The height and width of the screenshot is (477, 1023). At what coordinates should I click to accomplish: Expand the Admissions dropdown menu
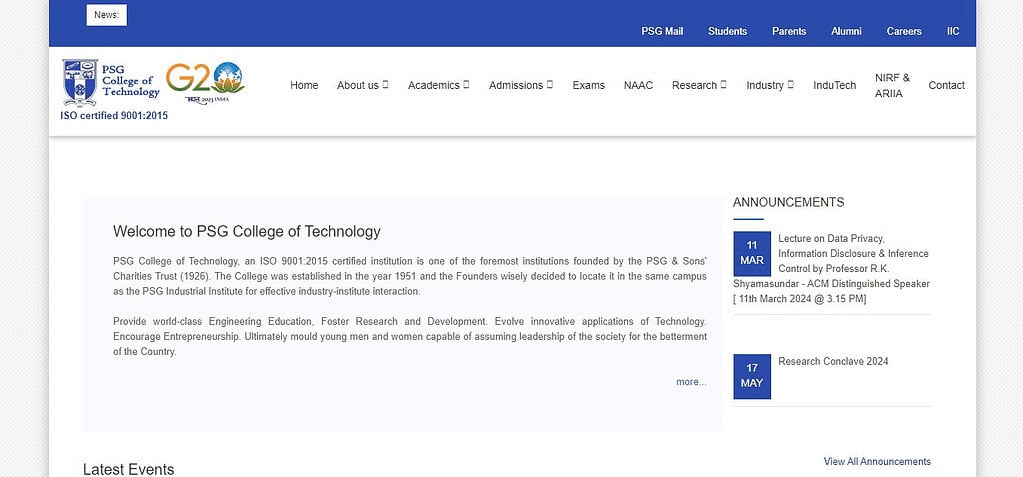click(x=521, y=85)
